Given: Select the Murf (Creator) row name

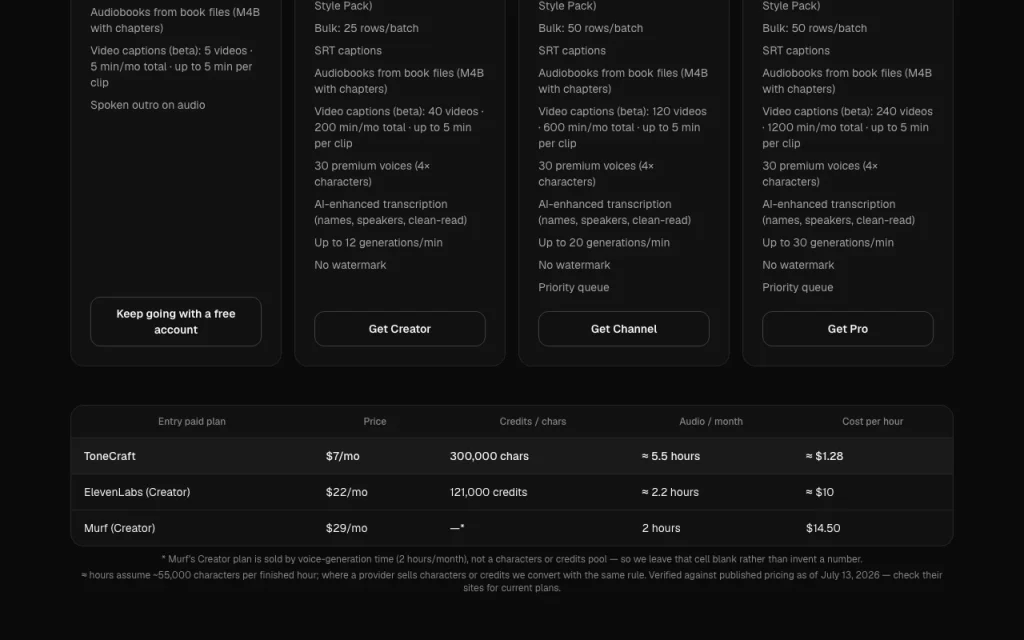Looking at the screenshot, I should (120, 528).
